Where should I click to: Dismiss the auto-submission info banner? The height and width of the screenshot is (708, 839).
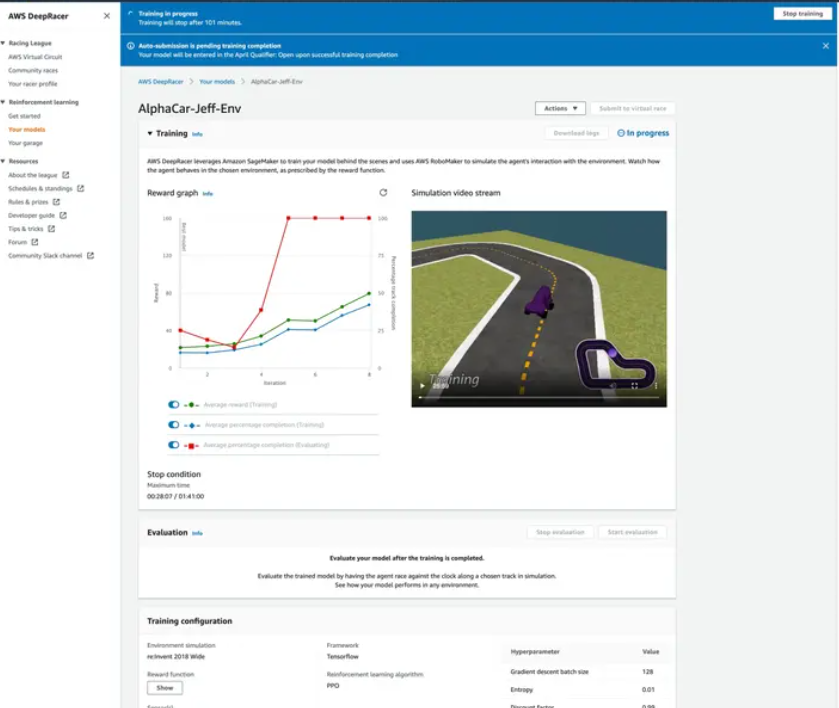[x=826, y=46]
